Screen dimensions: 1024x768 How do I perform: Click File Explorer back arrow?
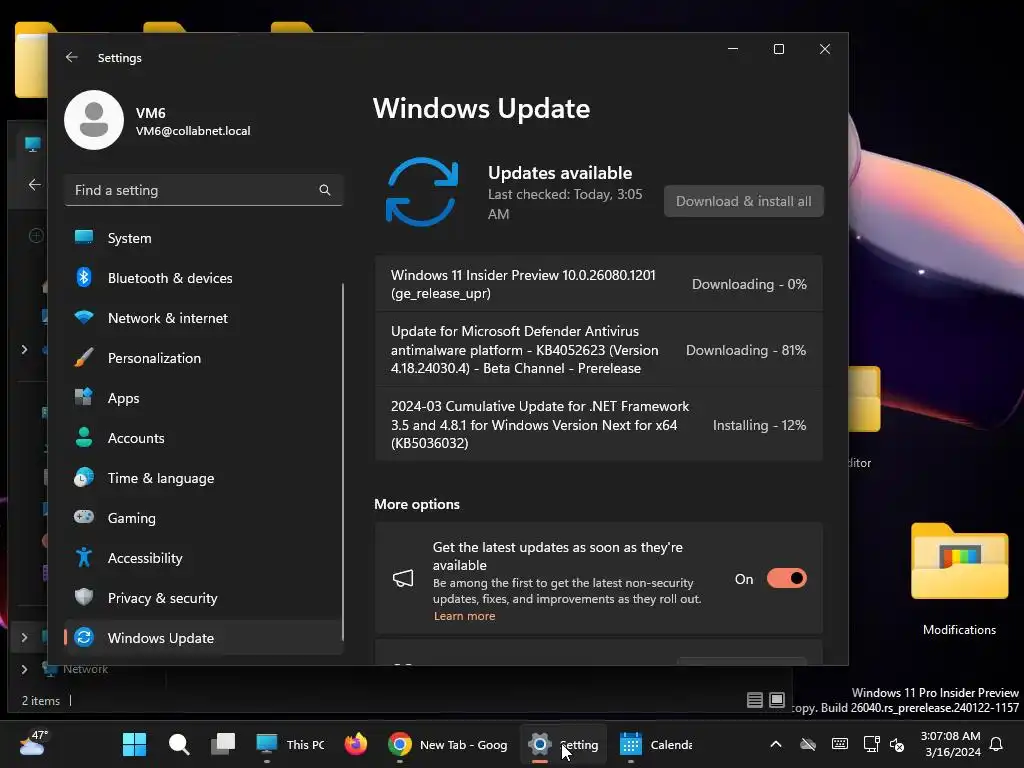point(35,185)
